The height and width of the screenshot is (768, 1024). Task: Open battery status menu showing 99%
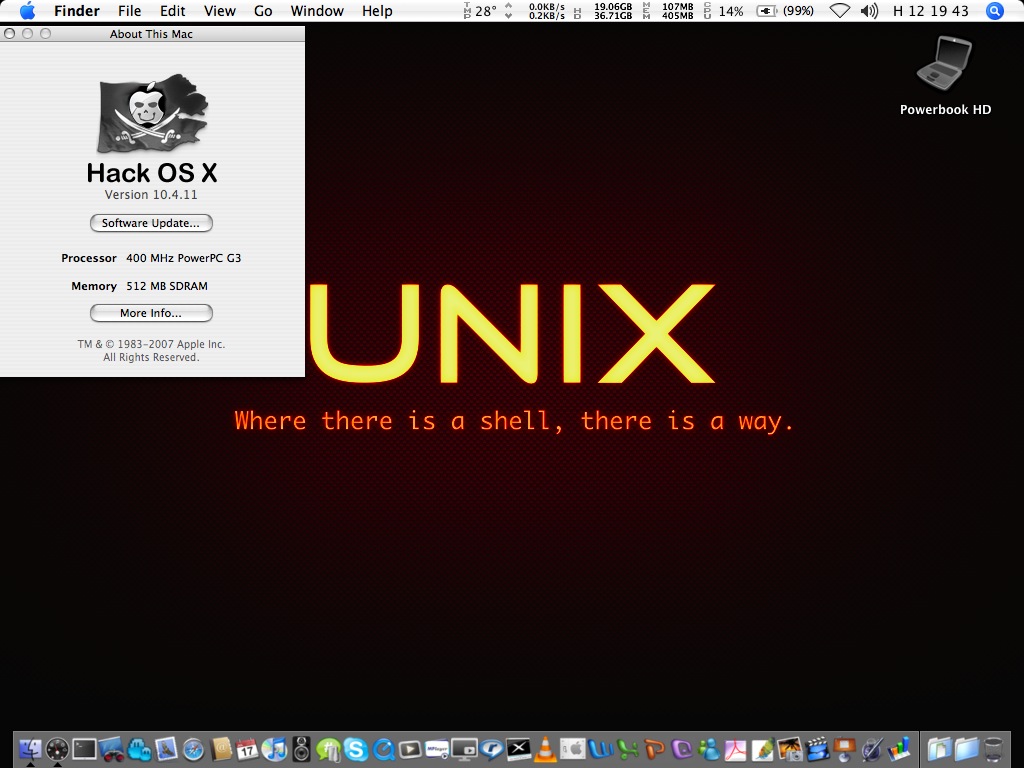(785, 11)
